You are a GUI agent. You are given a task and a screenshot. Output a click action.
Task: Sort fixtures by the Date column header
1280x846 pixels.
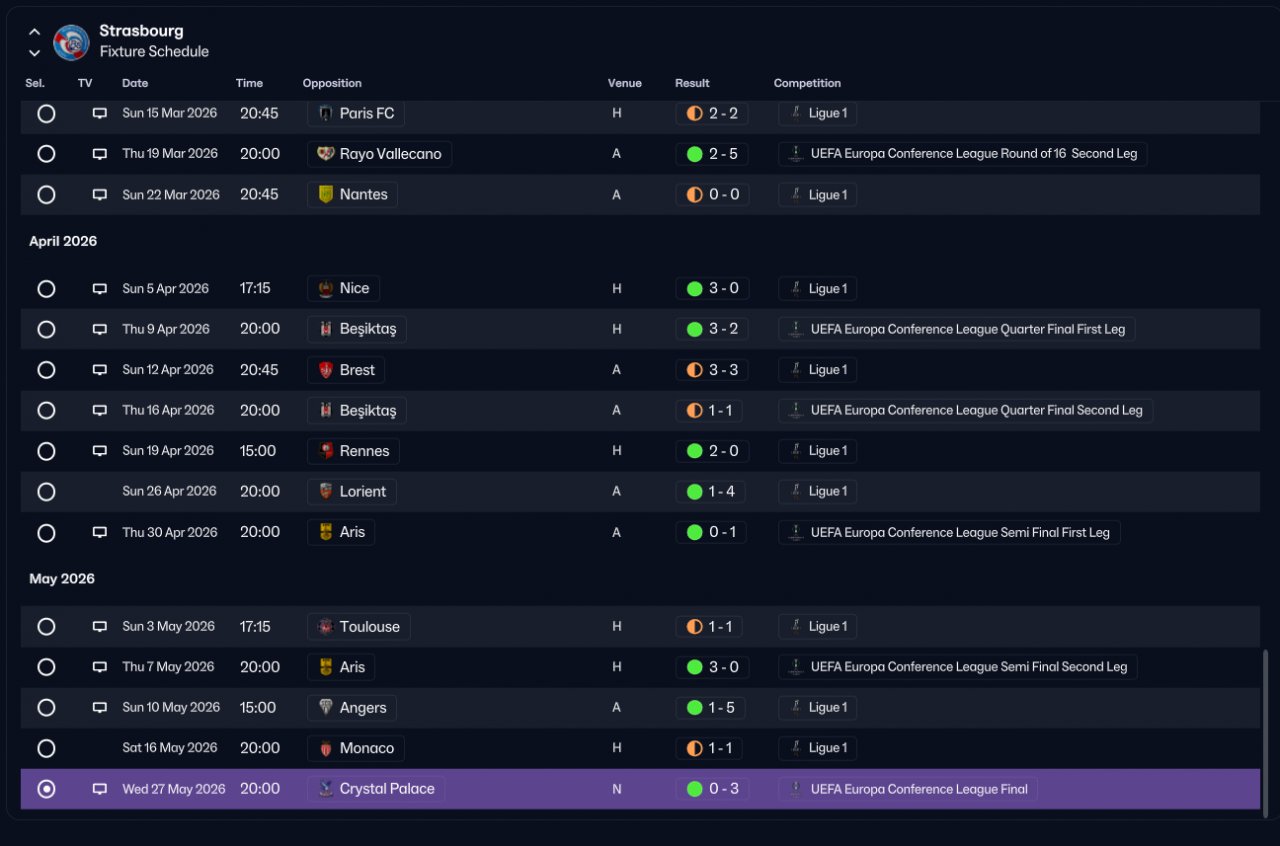tap(134, 83)
